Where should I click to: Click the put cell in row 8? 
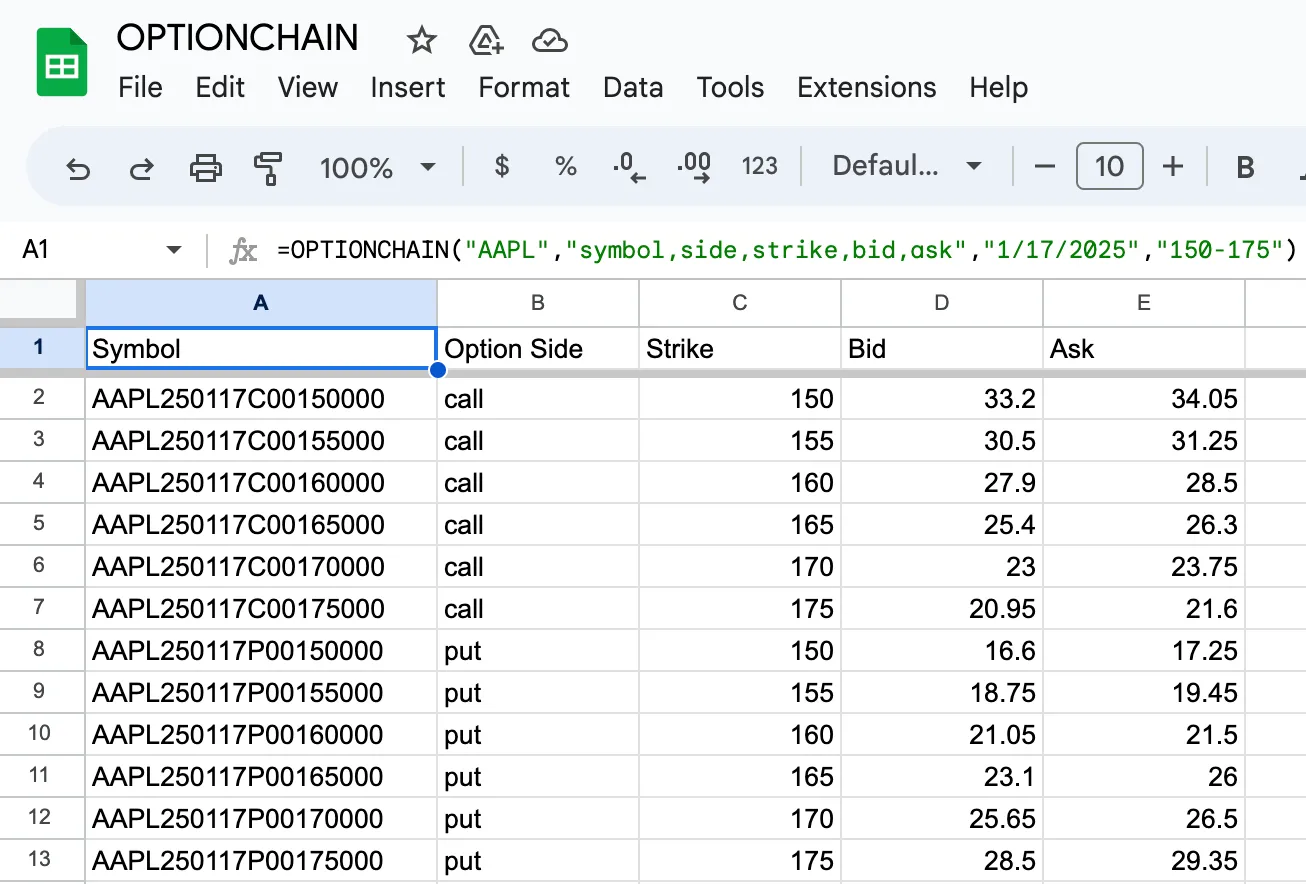538,651
